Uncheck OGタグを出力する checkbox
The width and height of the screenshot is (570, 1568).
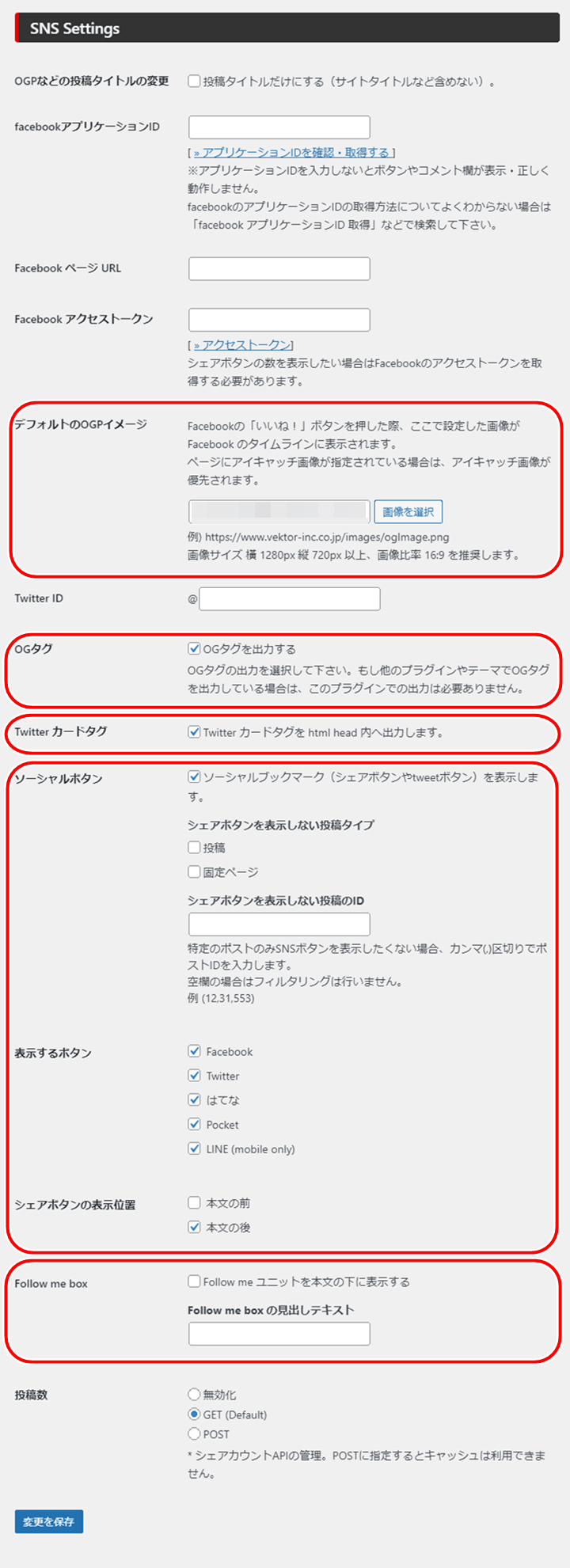pyautogui.click(x=194, y=649)
